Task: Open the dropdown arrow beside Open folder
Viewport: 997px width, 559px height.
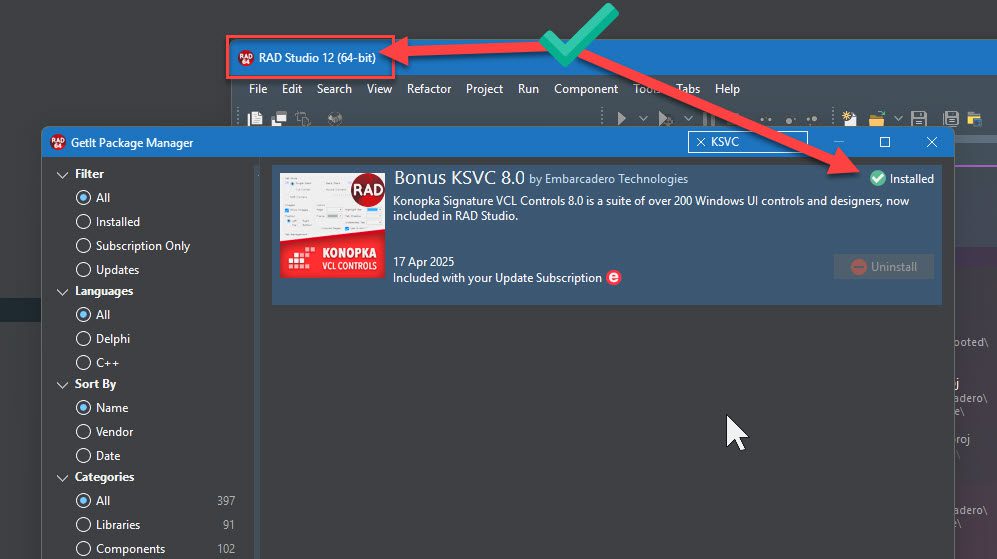Action: (x=898, y=119)
